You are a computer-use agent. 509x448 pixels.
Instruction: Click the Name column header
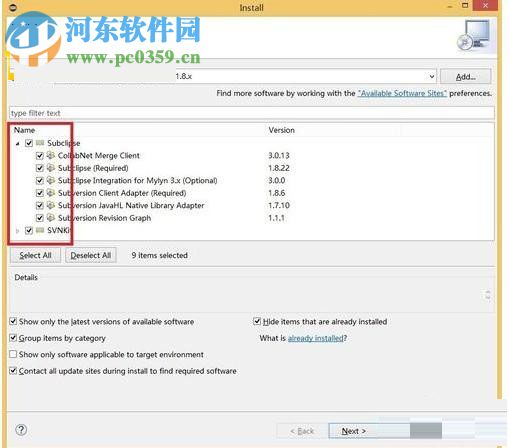click(x=24, y=130)
